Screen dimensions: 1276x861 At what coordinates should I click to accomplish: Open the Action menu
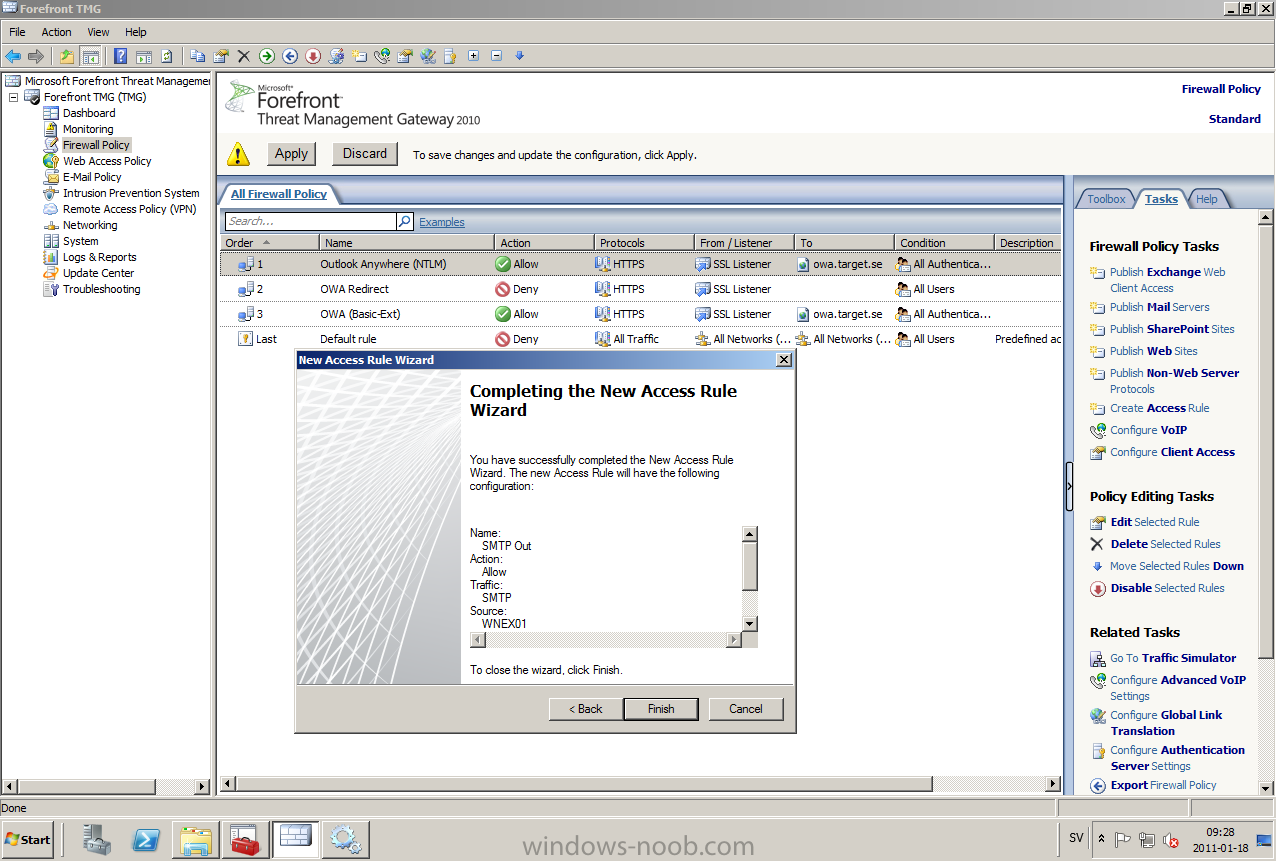(56, 32)
